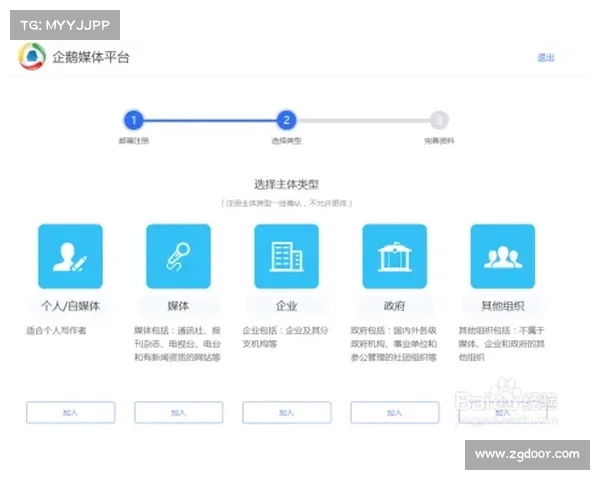Click the 媒体包括 description paragraph
The height and width of the screenshot is (480, 600).
click(x=178, y=344)
